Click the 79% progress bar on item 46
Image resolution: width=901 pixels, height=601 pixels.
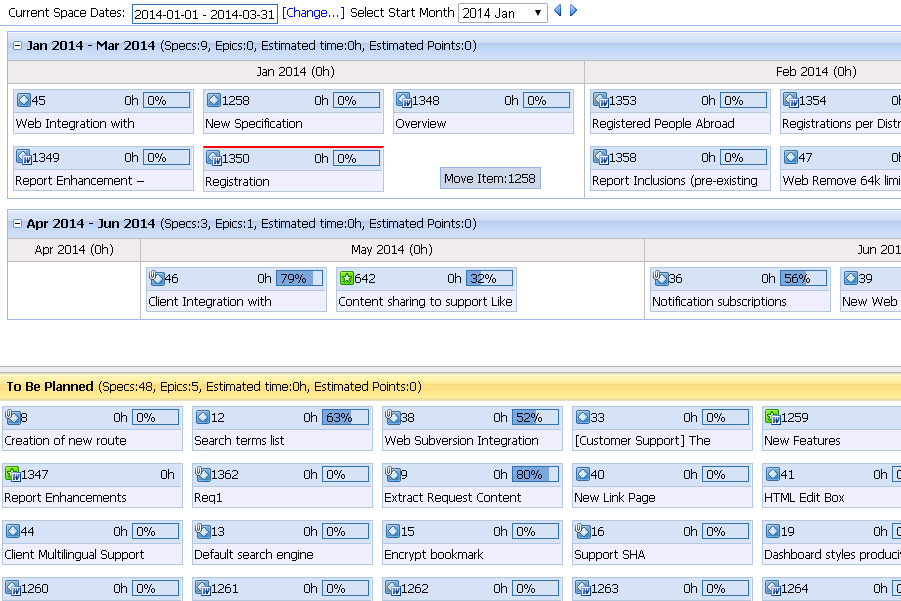click(299, 279)
